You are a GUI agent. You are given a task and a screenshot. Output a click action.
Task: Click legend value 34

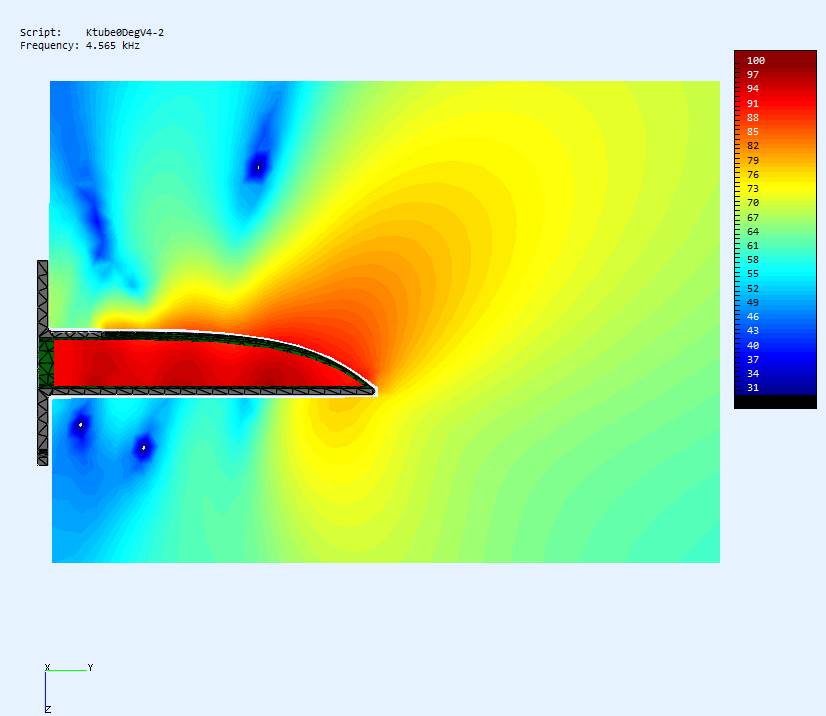(x=753, y=374)
